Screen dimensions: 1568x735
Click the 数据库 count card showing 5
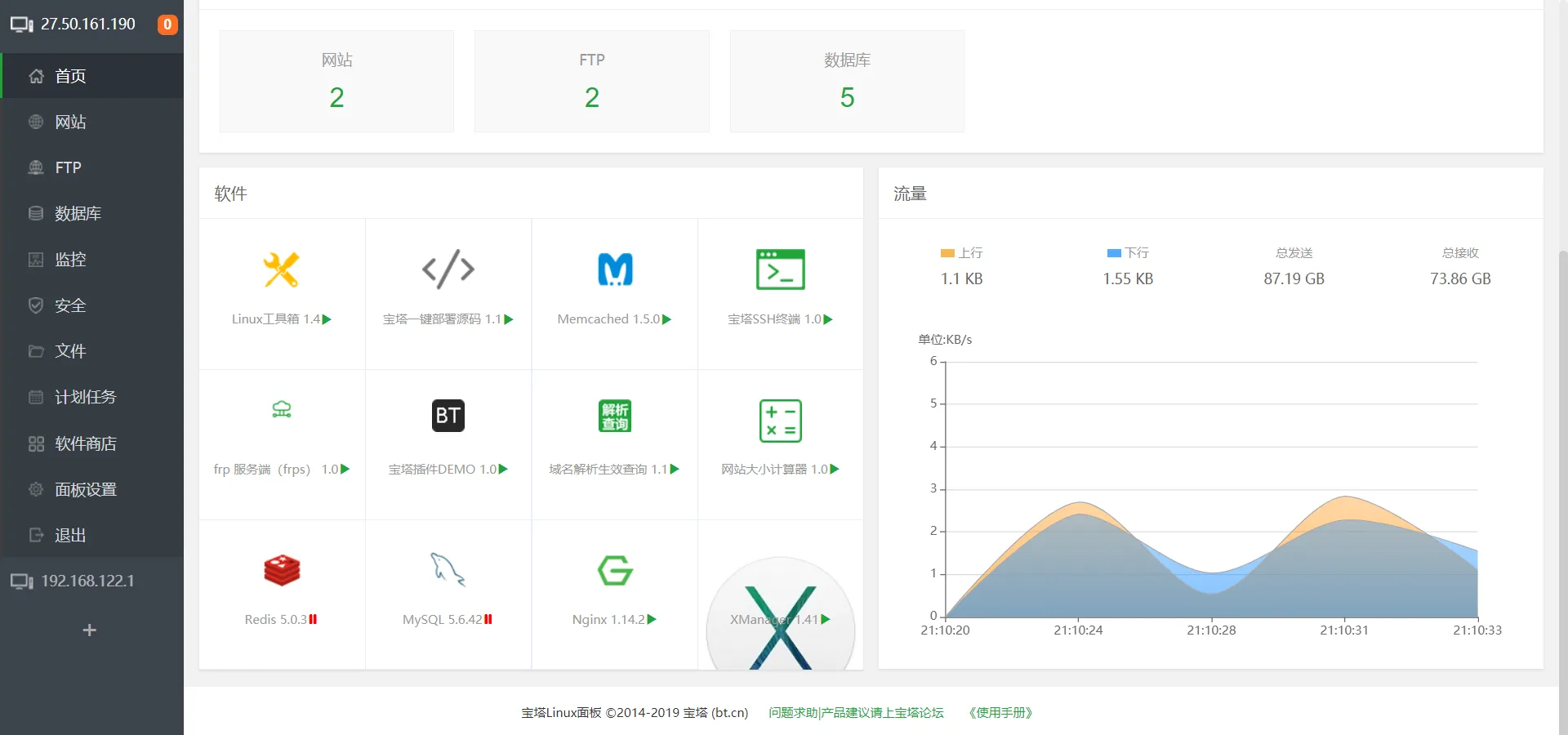847,82
